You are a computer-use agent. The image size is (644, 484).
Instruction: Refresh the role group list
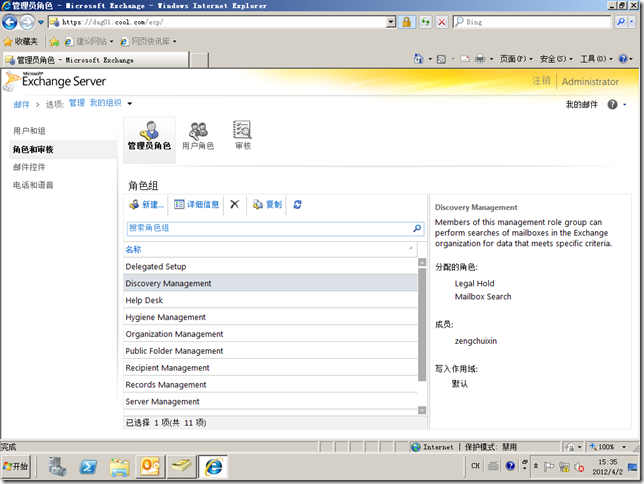298,204
